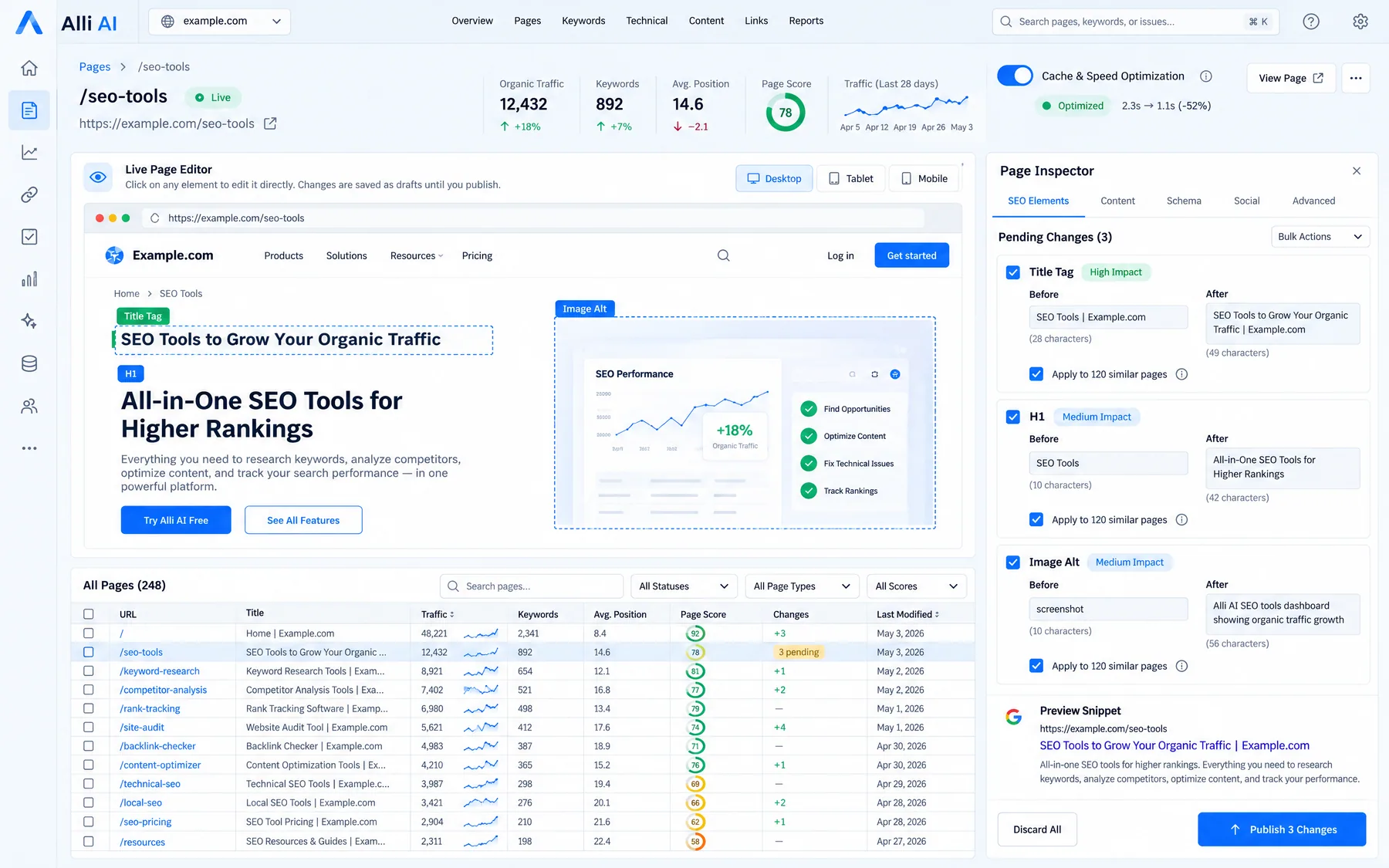Screen dimensions: 1389x868
Task: Click View Page button
Action: click(x=1291, y=78)
